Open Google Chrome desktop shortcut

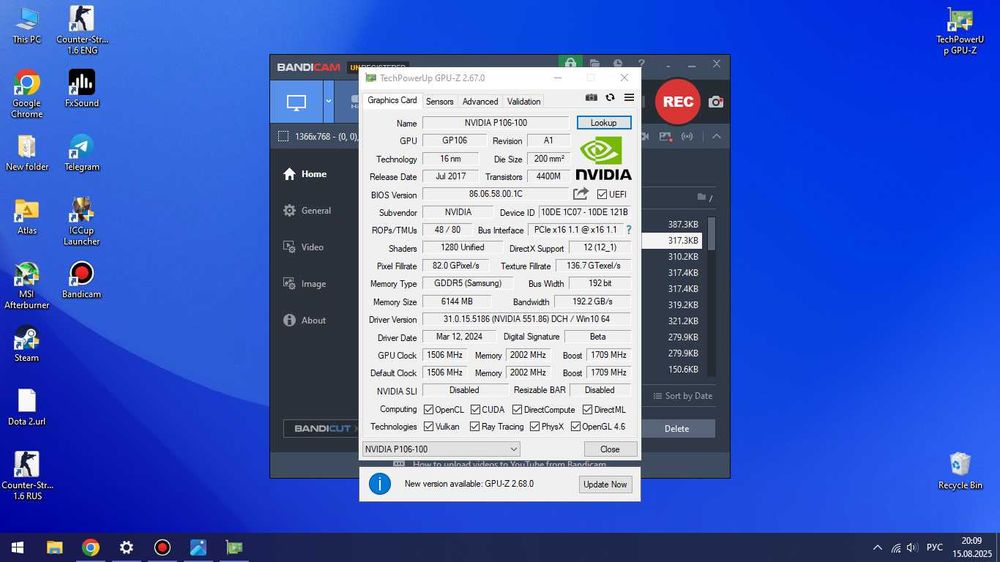click(27, 94)
